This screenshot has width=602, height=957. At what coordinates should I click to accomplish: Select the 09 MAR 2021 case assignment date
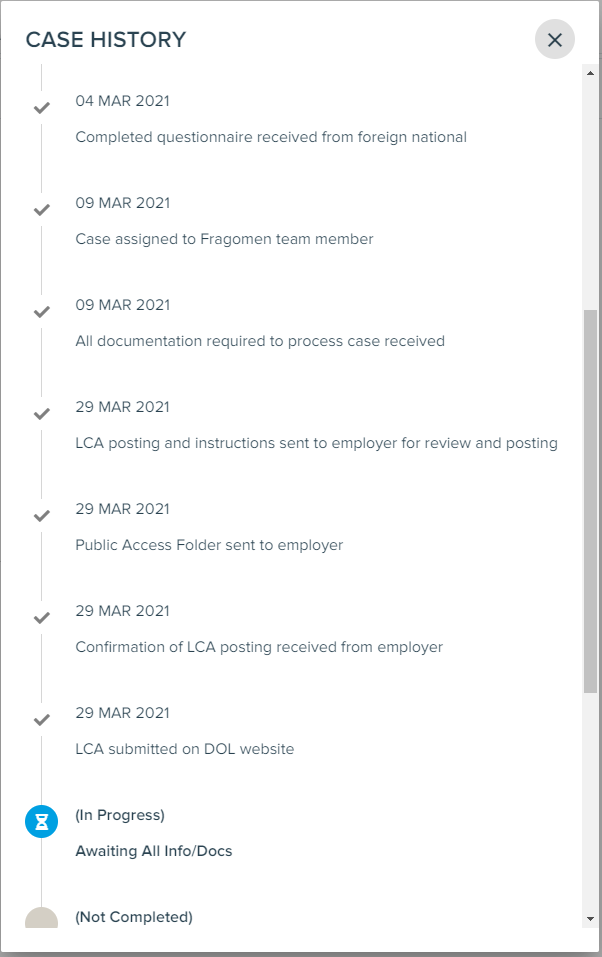click(x=122, y=202)
